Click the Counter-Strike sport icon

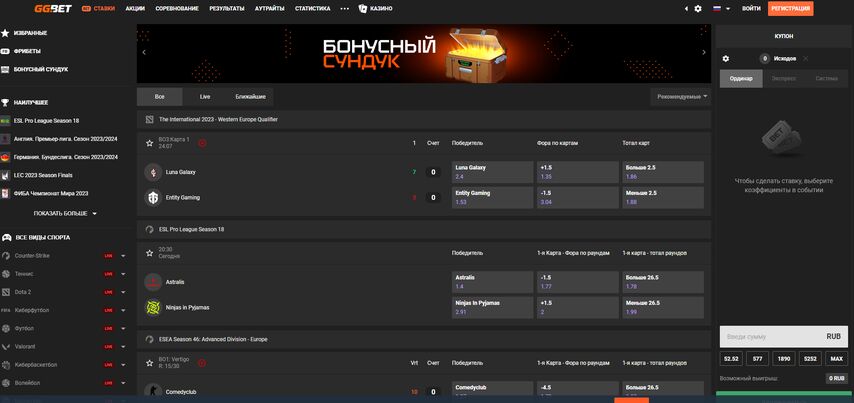(x=5, y=256)
